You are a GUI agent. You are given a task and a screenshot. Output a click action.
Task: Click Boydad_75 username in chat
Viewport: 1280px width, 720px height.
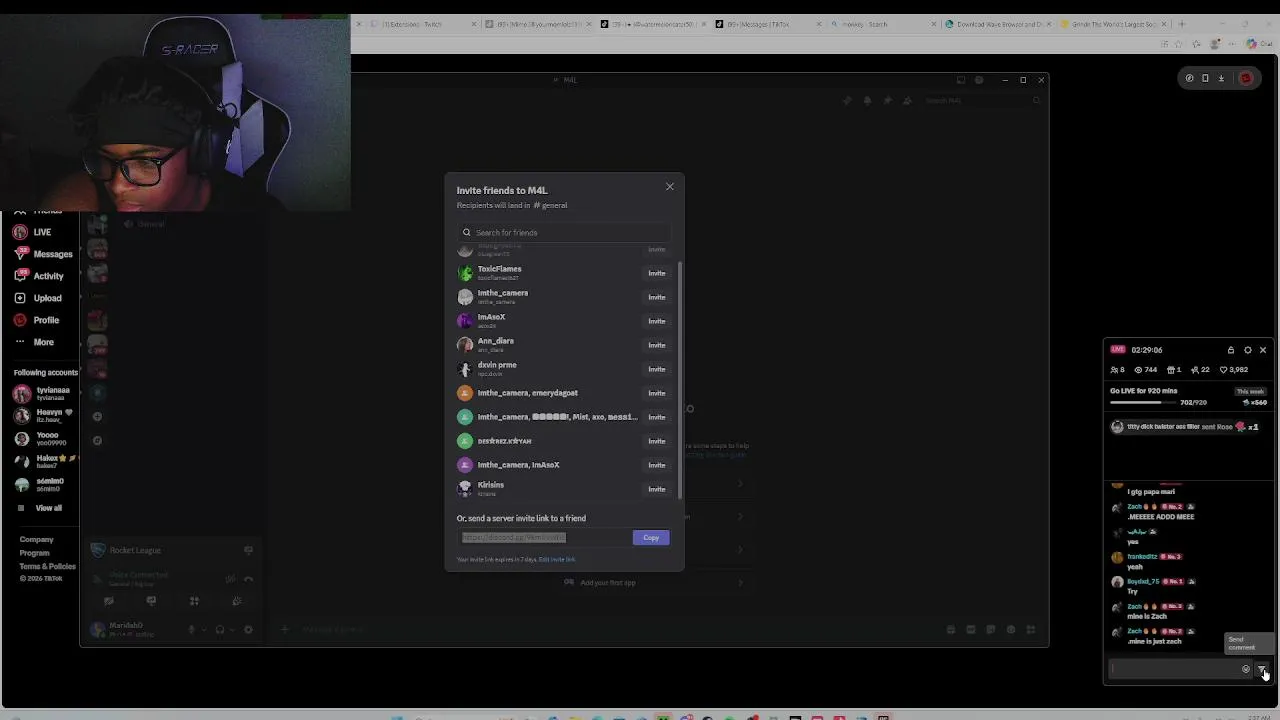click(1143, 581)
